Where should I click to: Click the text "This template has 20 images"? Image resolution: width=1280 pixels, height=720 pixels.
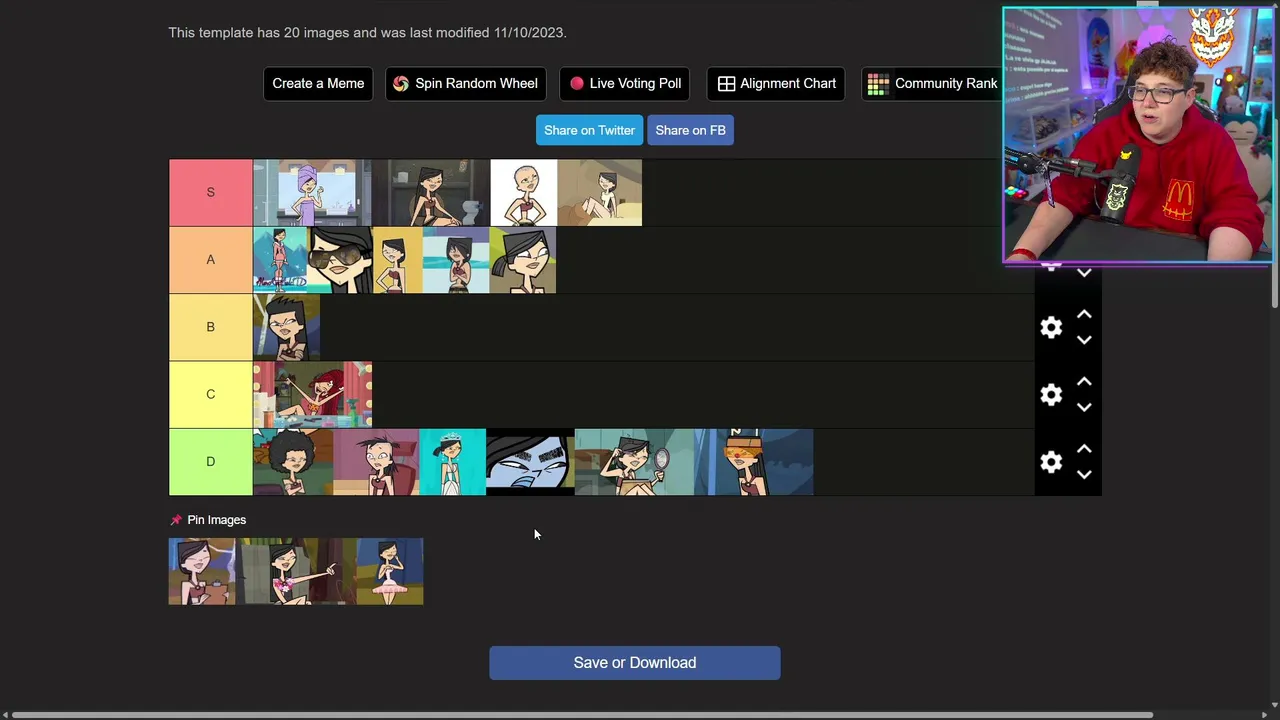[259, 32]
